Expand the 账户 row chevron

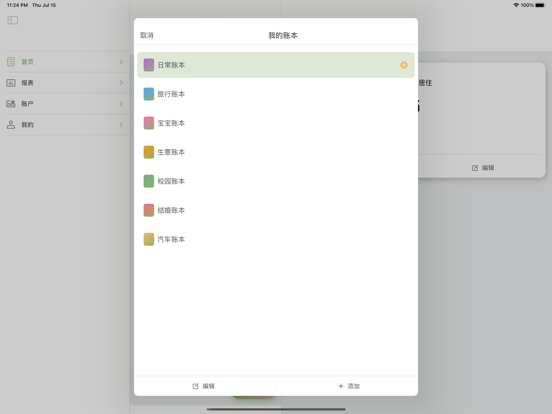[121, 104]
